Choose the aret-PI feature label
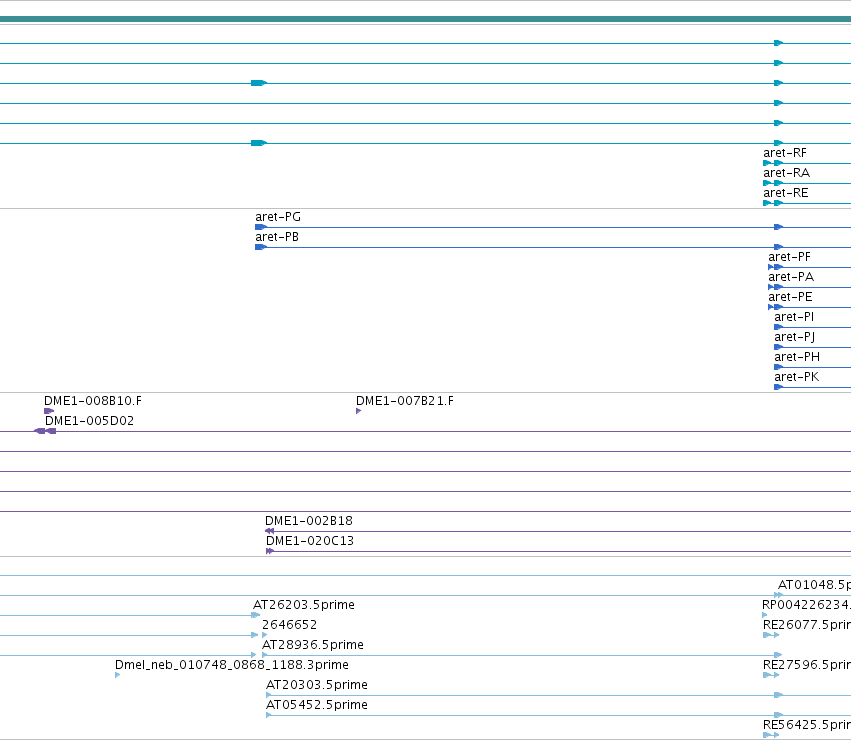Screen dimensions: 851x740 point(794,317)
